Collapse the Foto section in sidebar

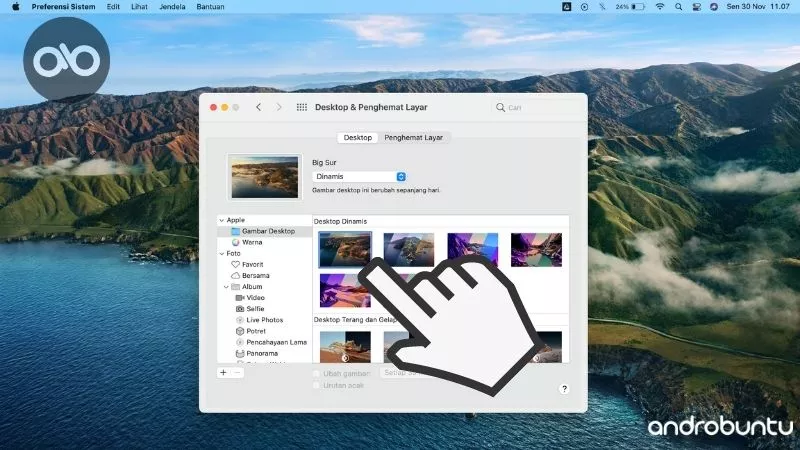click(221, 253)
